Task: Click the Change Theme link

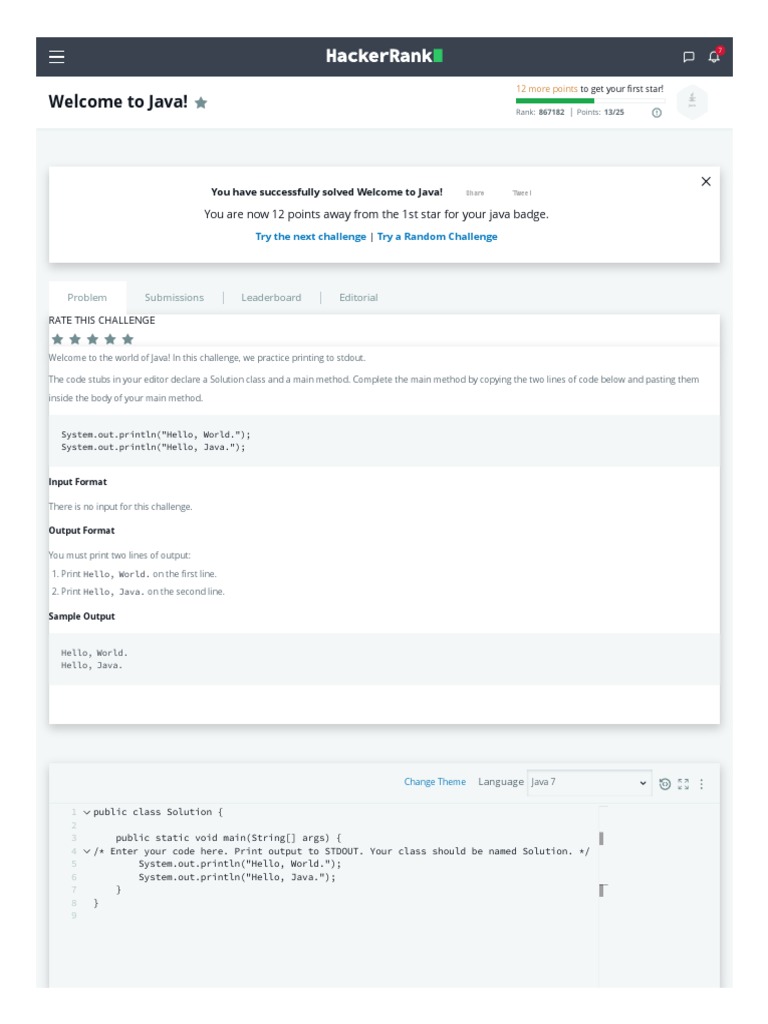Action: tap(435, 782)
